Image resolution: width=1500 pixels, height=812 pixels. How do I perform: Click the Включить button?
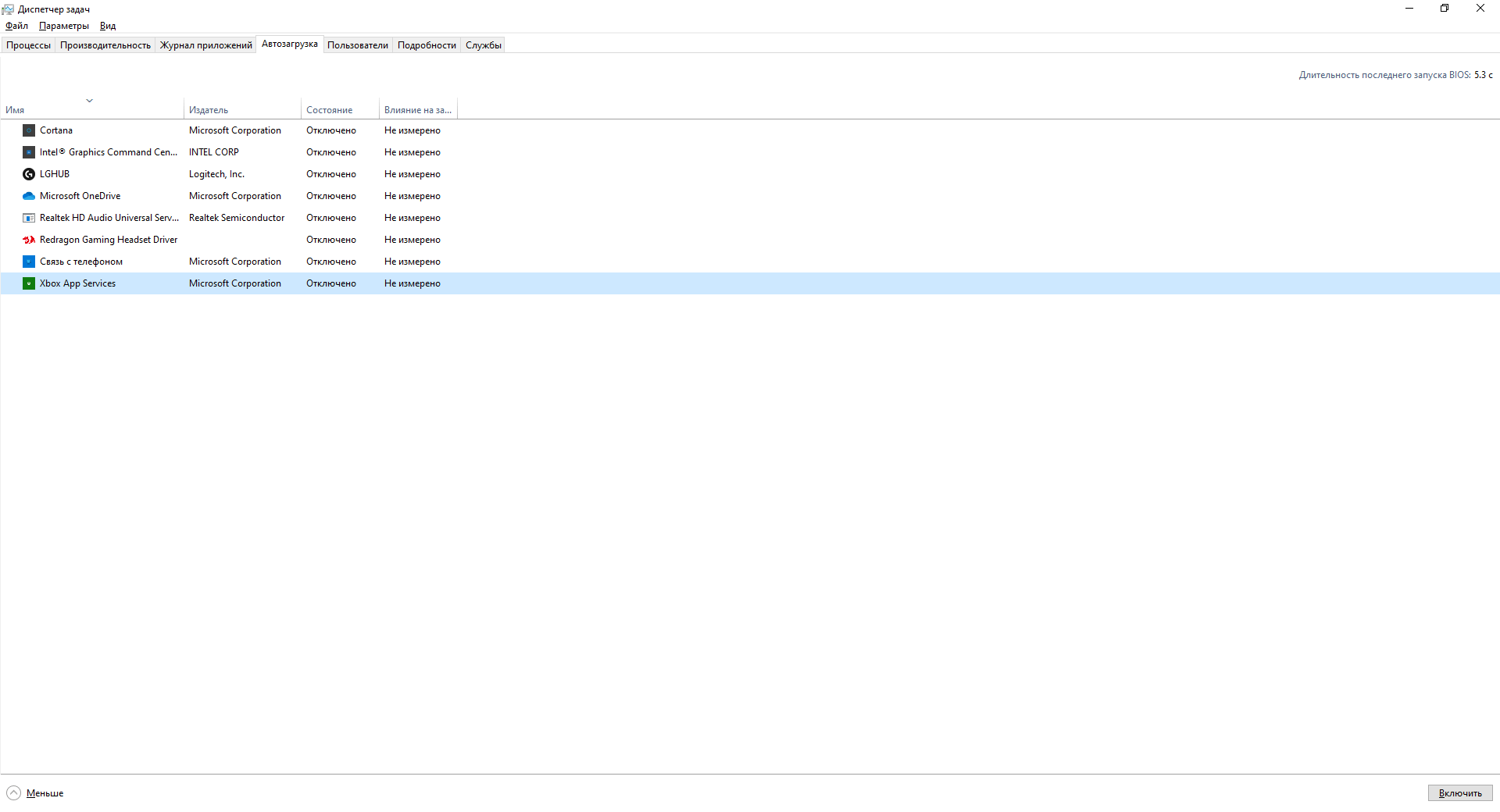click(x=1460, y=793)
